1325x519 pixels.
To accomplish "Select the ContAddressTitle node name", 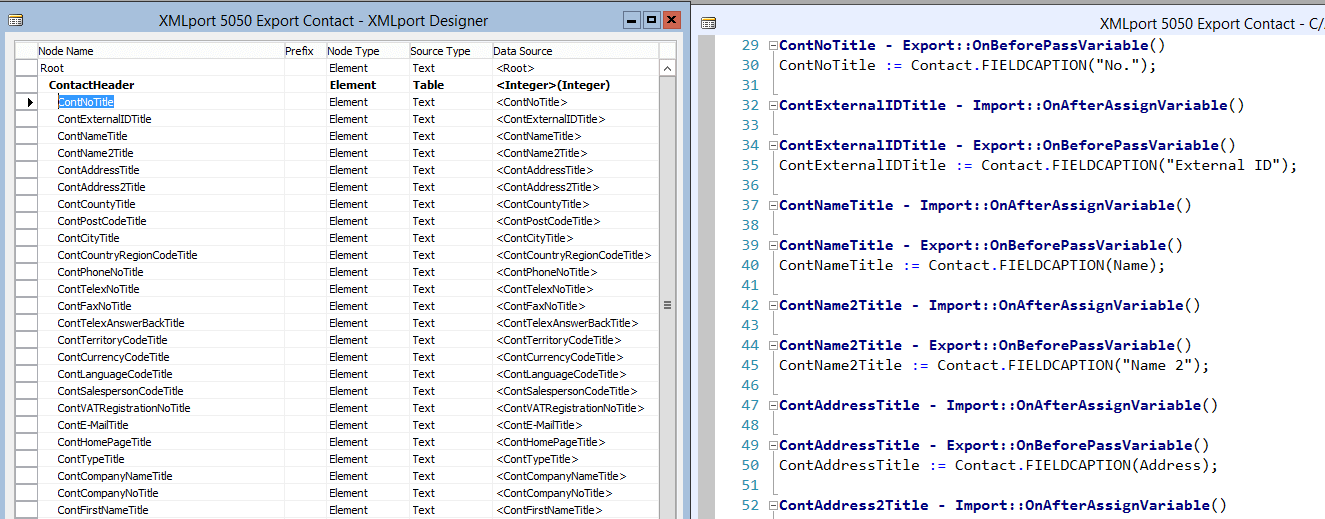I will (98, 170).
